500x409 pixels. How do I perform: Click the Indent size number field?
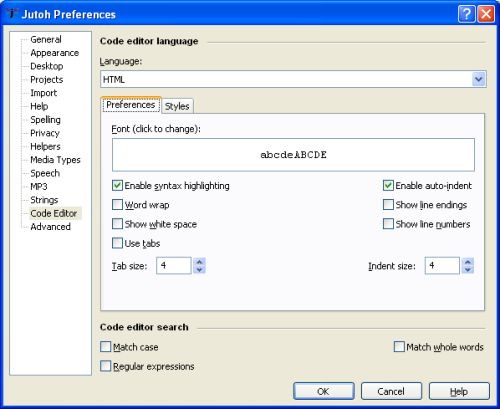[442, 266]
